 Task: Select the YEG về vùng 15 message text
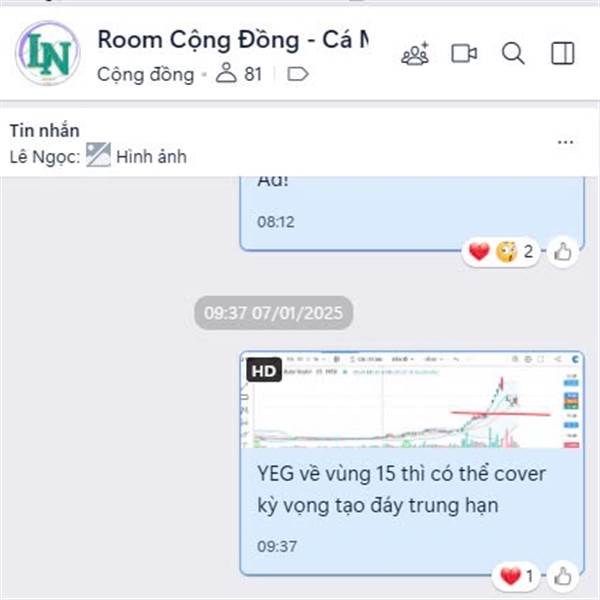(x=401, y=489)
